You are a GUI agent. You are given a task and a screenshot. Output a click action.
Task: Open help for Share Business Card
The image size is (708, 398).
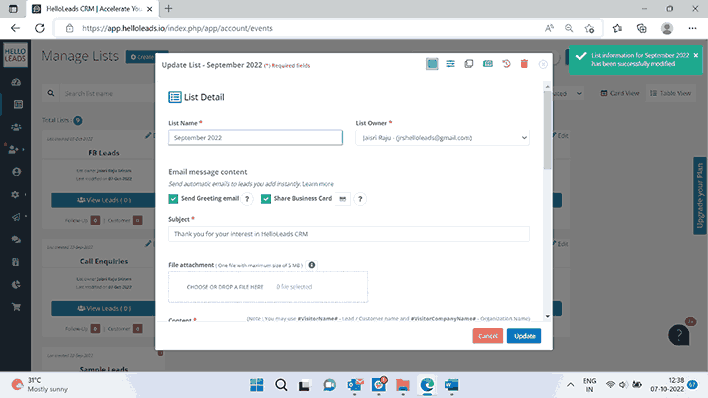tap(360, 199)
